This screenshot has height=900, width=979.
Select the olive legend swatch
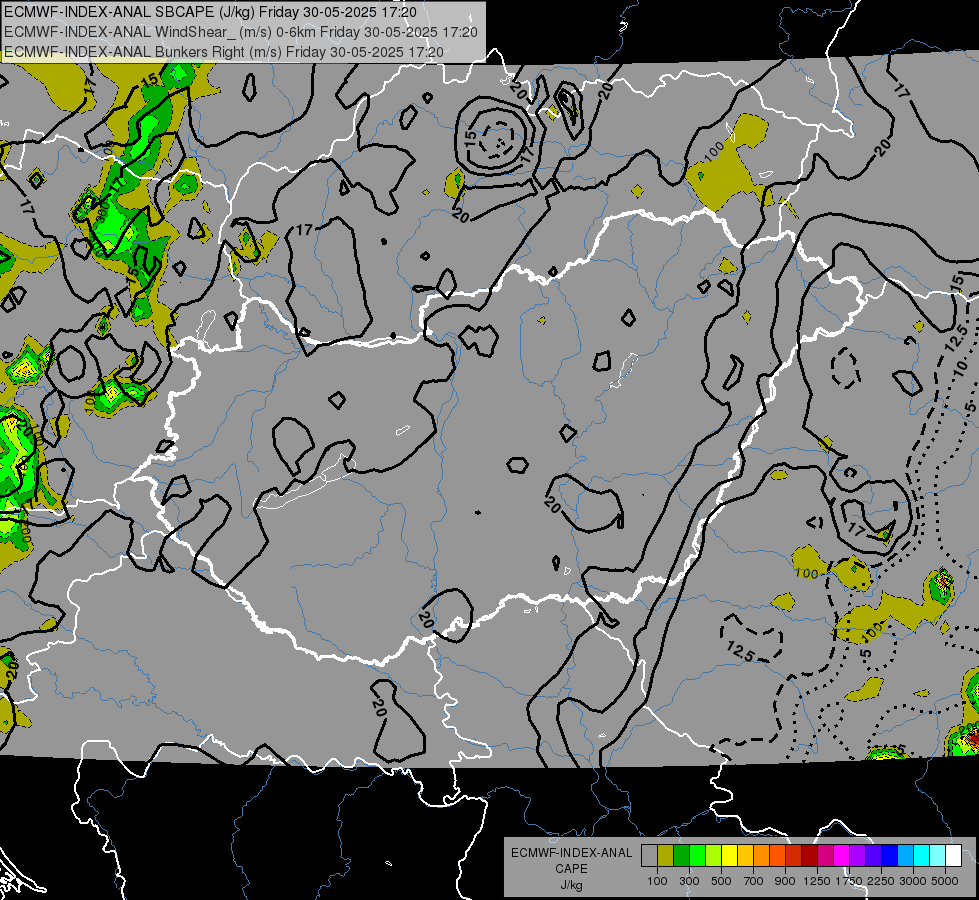click(666, 856)
